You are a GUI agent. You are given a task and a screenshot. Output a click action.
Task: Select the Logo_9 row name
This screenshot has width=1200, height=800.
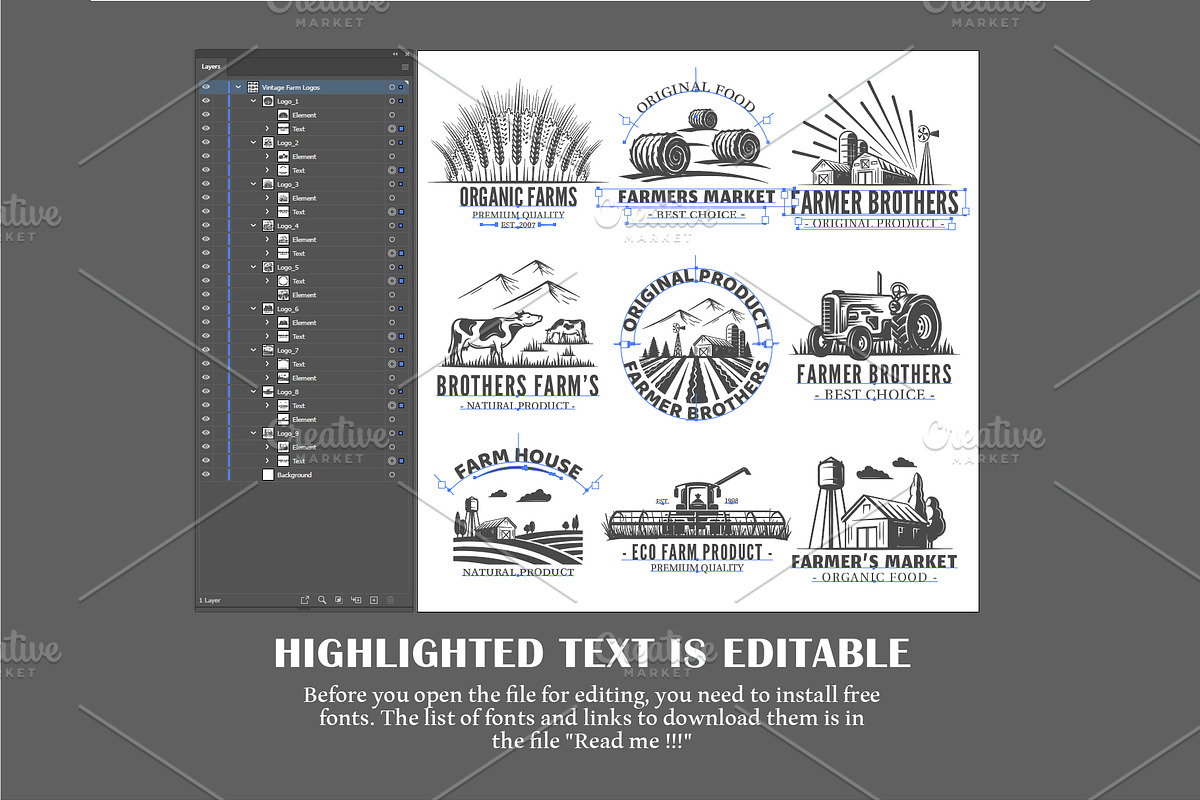[288, 434]
